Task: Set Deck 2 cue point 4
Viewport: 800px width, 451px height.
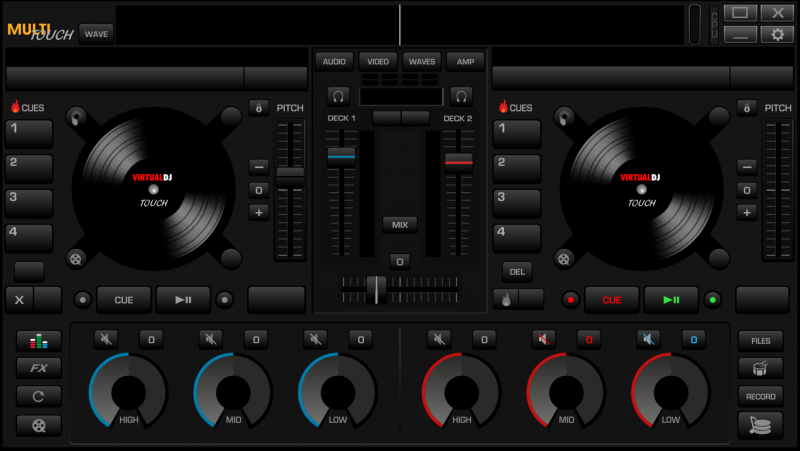Action: [517, 238]
